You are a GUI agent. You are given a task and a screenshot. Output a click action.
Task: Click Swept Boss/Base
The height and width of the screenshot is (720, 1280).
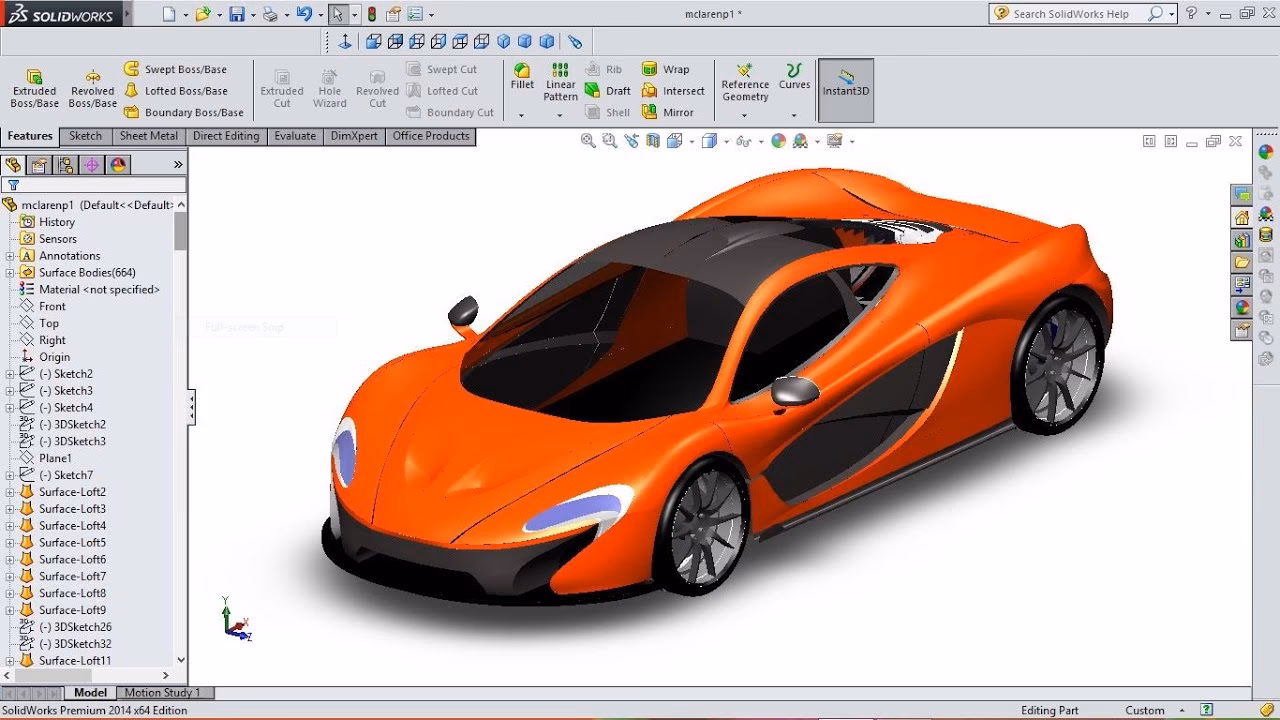tap(178, 68)
